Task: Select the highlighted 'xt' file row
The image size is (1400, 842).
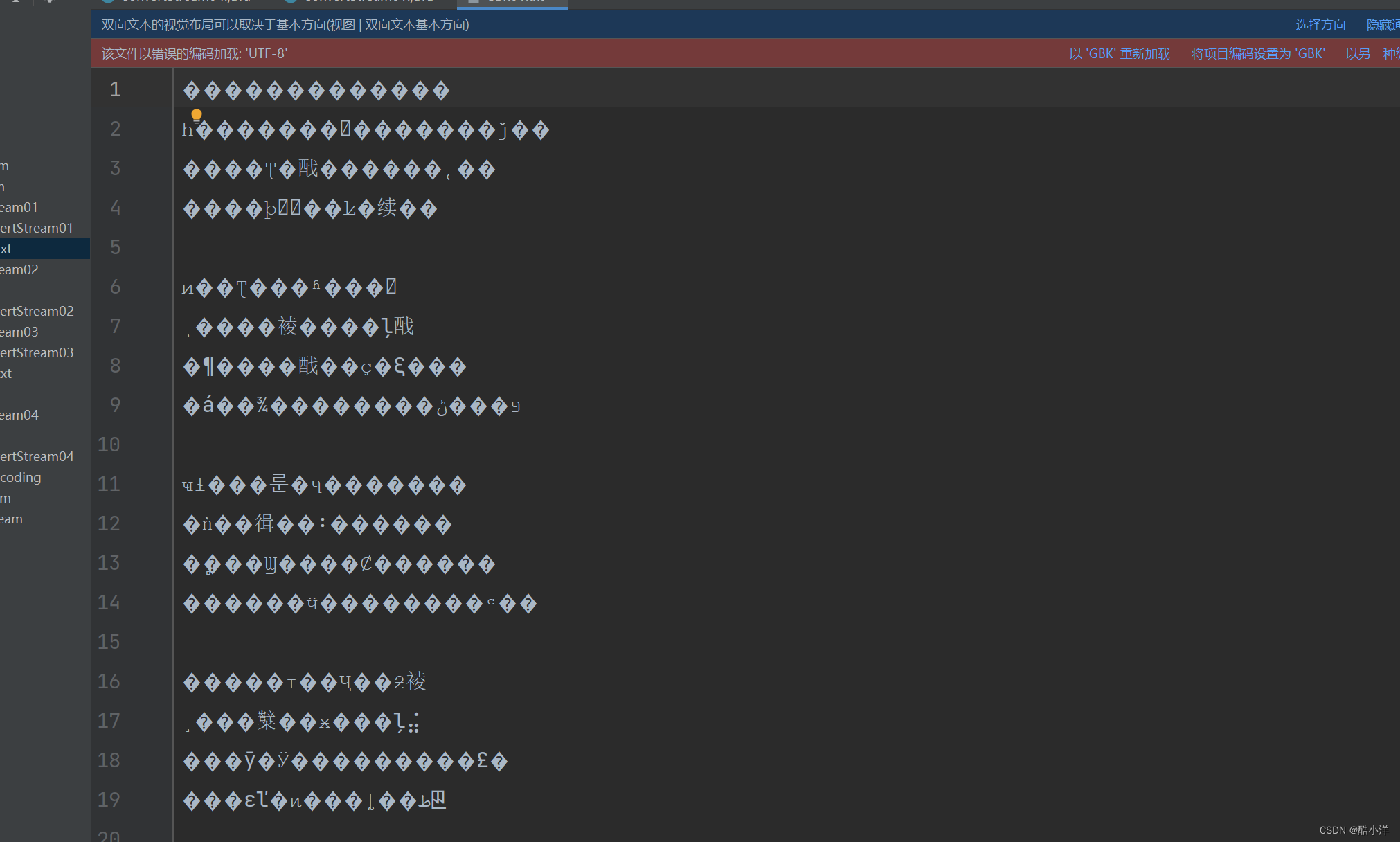Action: point(45,249)
